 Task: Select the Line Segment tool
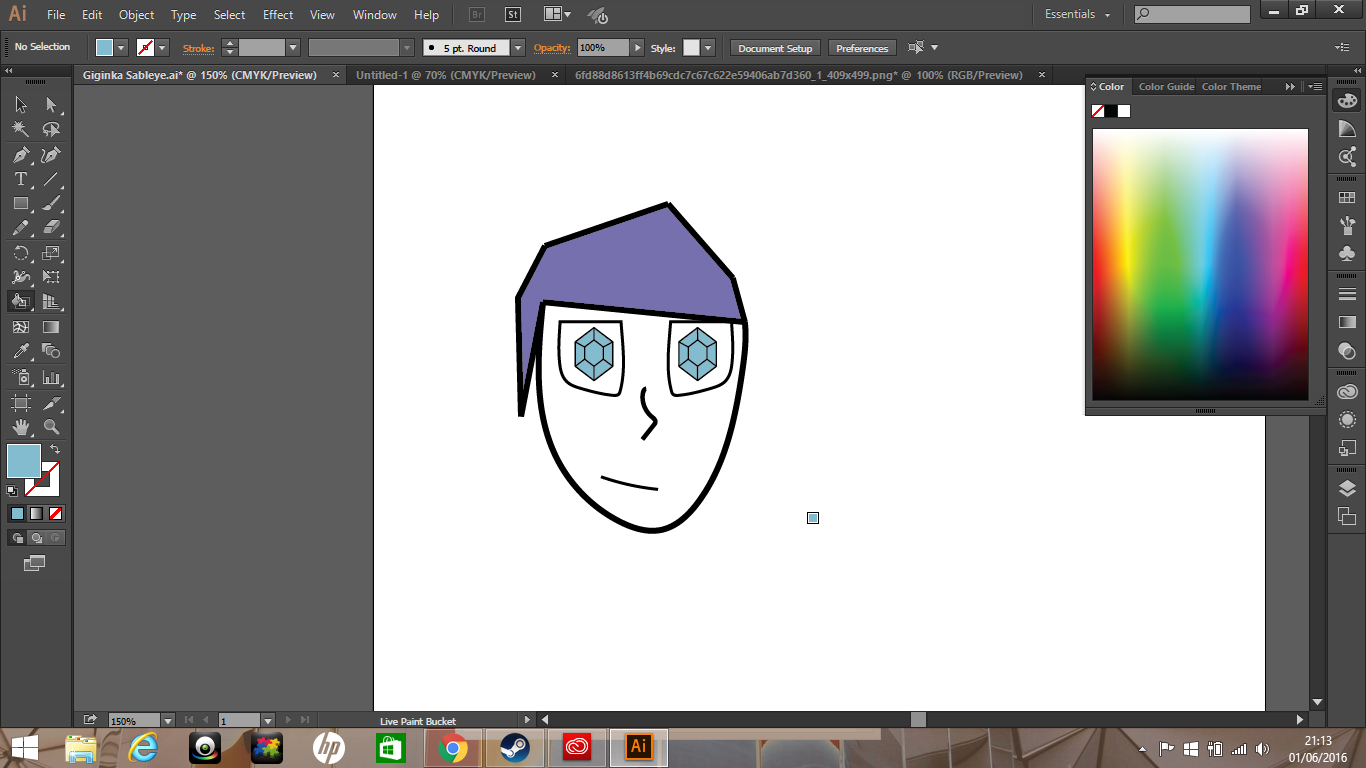51,179
